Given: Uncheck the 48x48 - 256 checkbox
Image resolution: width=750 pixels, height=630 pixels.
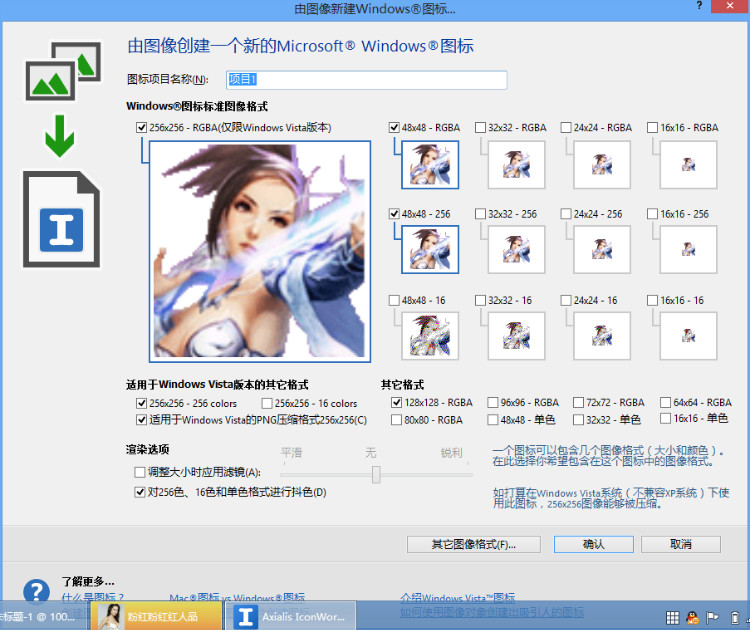Looking at the screenshot, I should 394,214.
